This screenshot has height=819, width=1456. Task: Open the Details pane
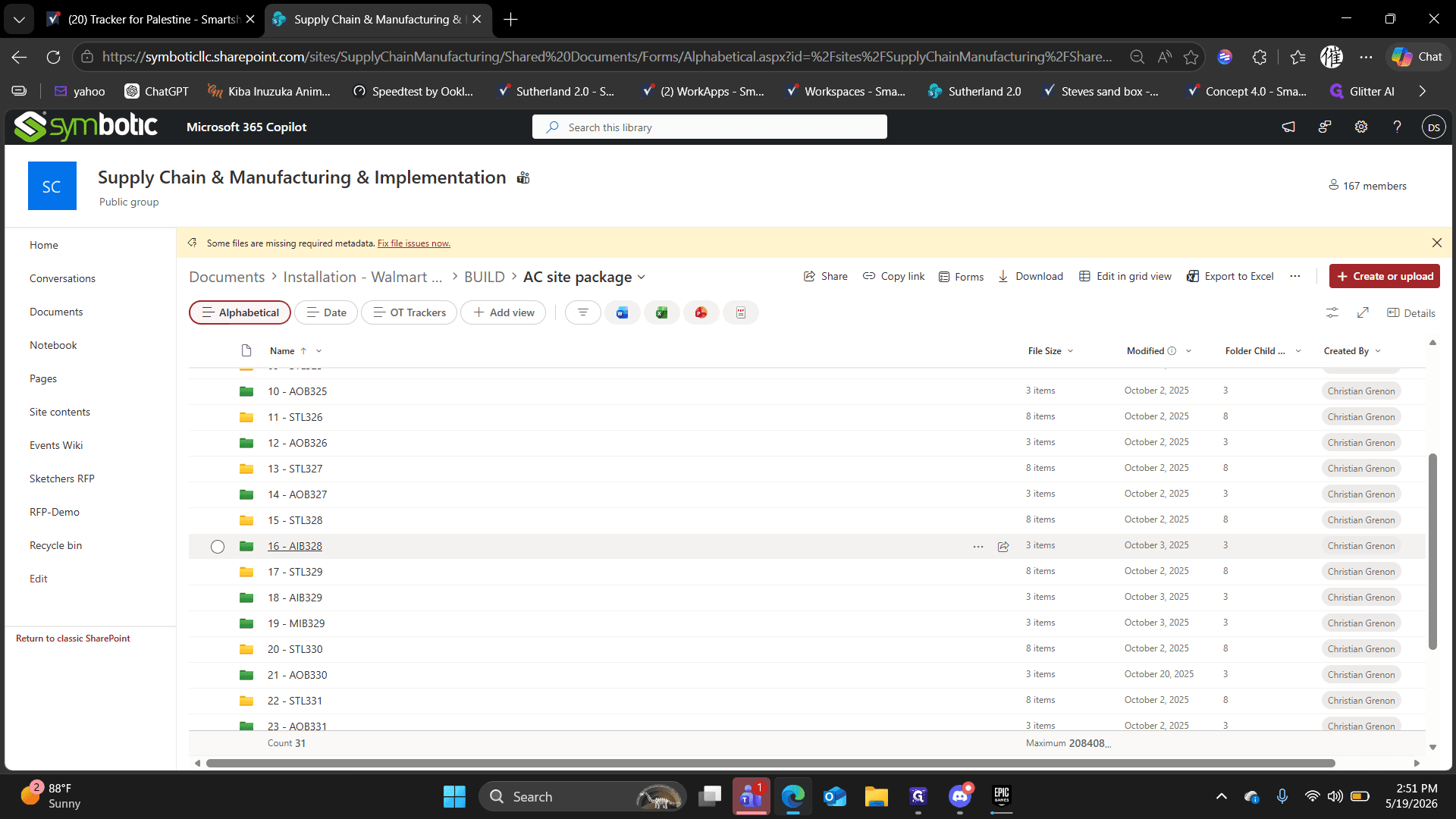pyautogui.click(x=1411, y=313)
